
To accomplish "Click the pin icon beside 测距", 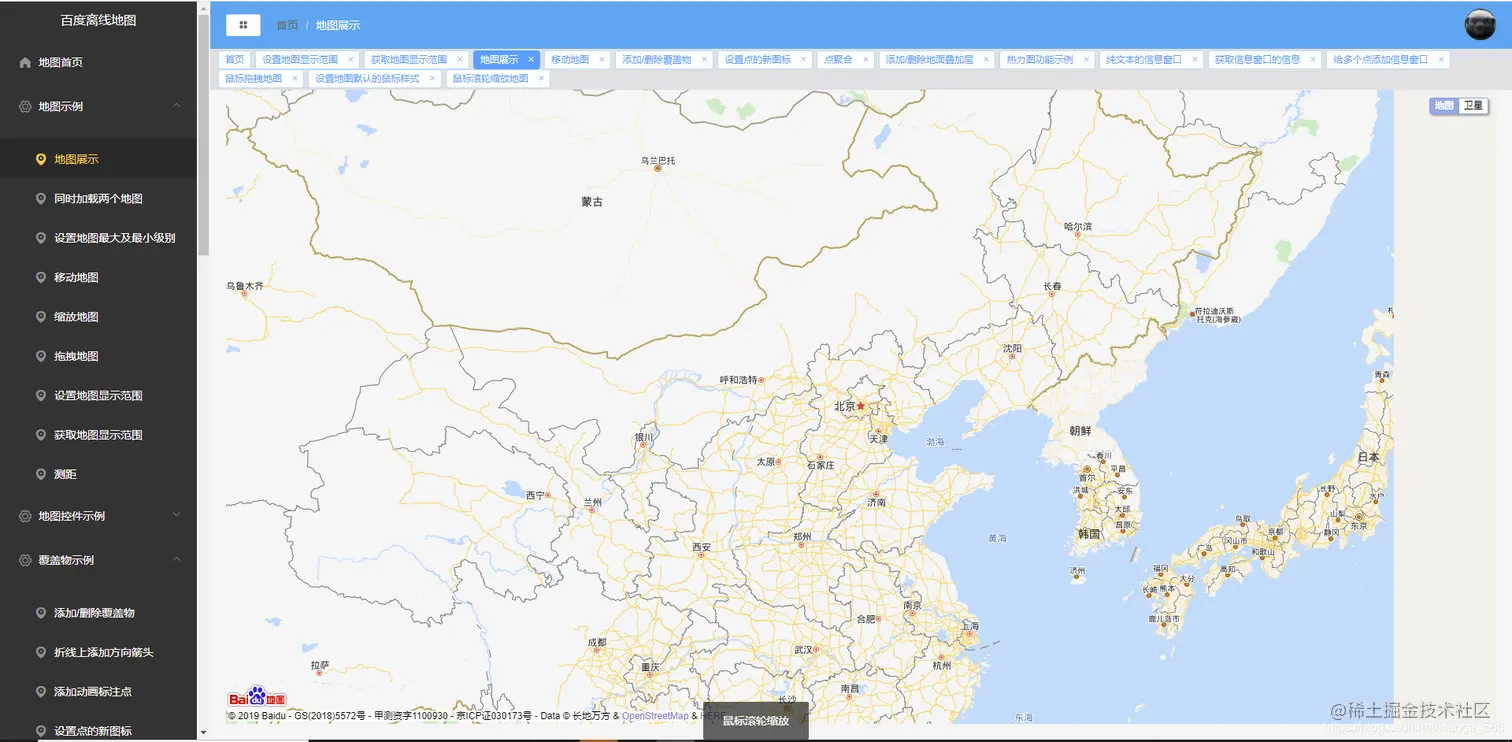I will (x=41, y=474).
